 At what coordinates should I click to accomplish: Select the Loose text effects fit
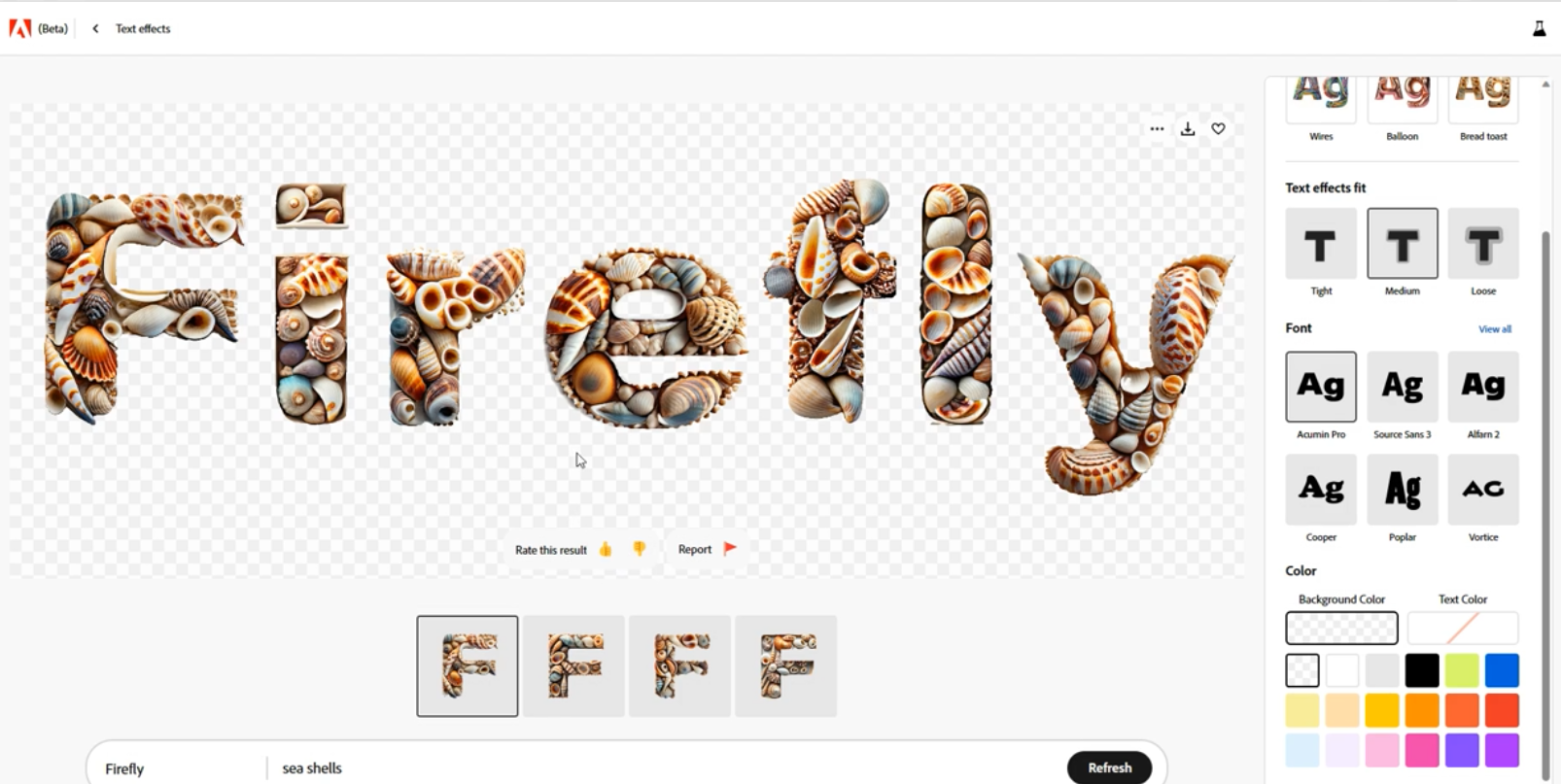click(x=1483, y=244)
